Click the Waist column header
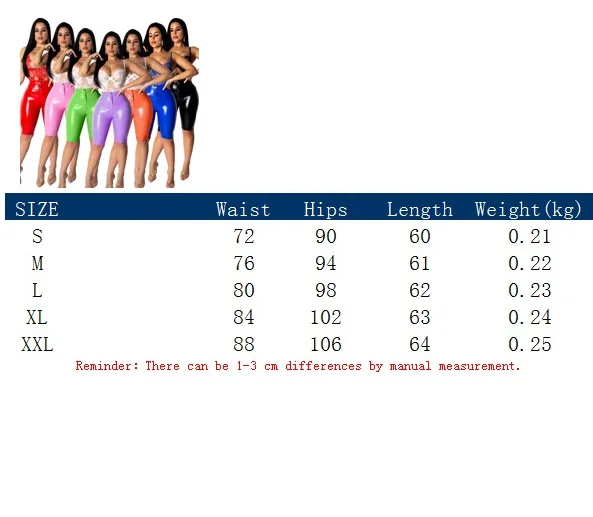 point(243,209)
